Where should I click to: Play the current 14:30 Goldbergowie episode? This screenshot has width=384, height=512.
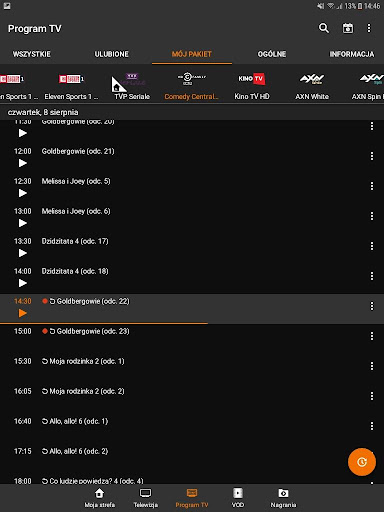pos(22,313)
